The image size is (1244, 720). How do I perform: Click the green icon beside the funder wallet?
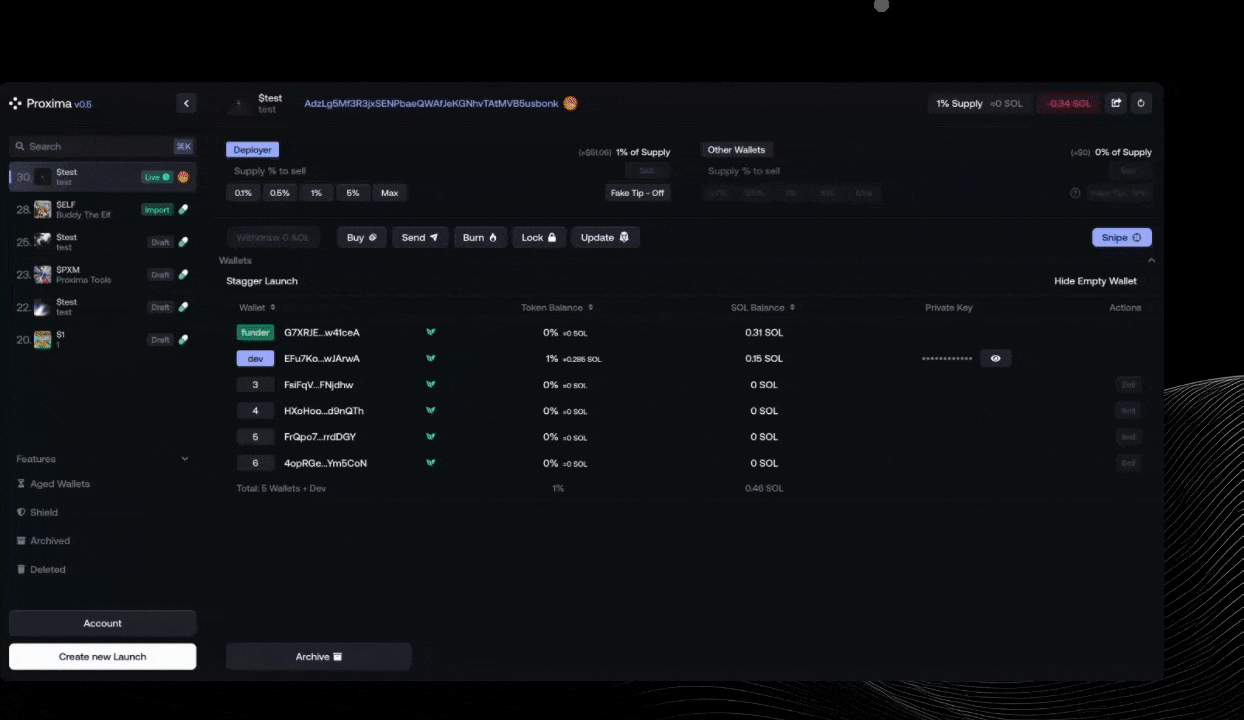click(431, 332)
